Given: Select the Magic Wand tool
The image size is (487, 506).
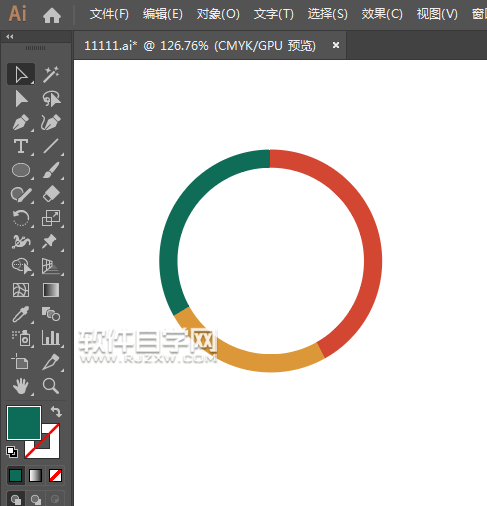Looking at the screenshot, I should pyautogui.click(x=51, y=74).
